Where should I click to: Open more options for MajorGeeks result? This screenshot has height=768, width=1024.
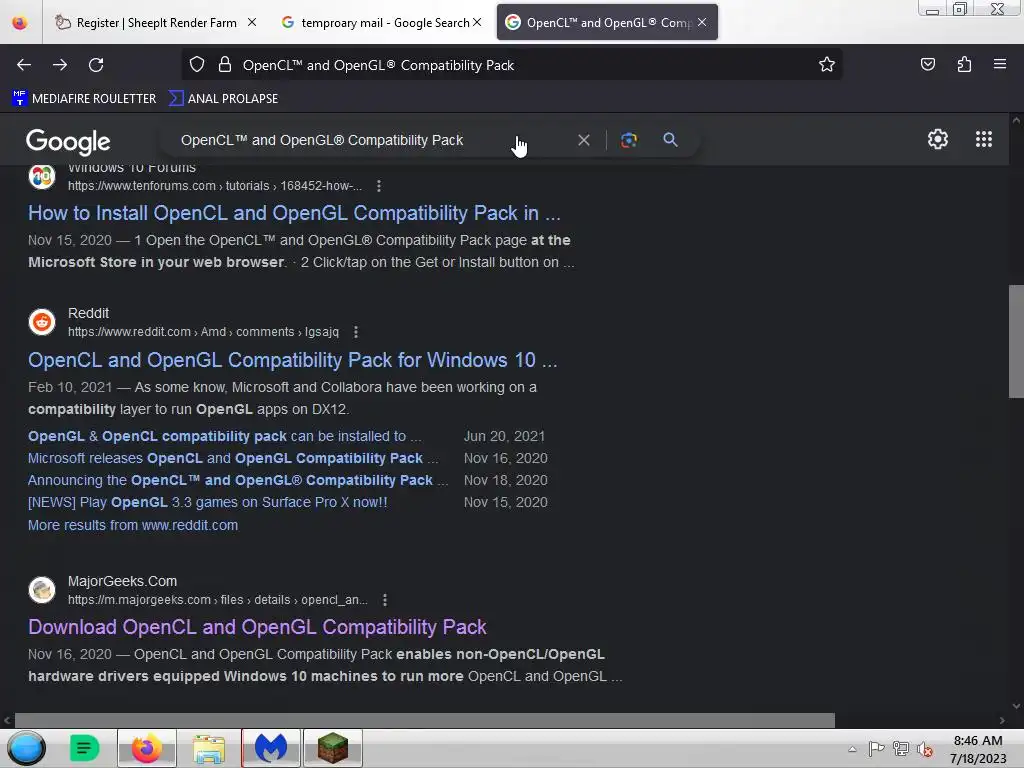coord(385,600)
